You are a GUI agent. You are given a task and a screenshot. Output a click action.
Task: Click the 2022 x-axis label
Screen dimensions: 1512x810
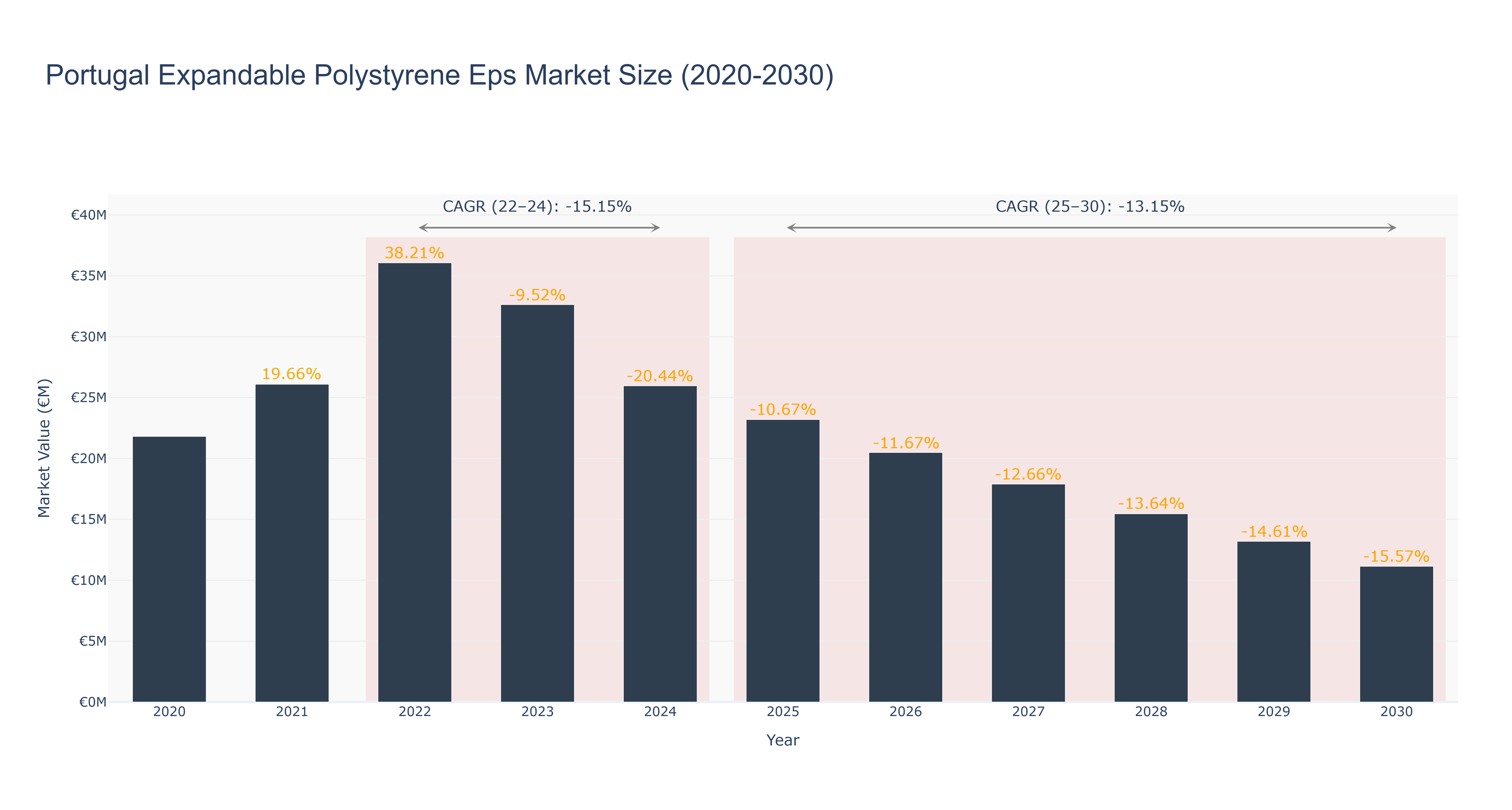(x=414, y=712)
